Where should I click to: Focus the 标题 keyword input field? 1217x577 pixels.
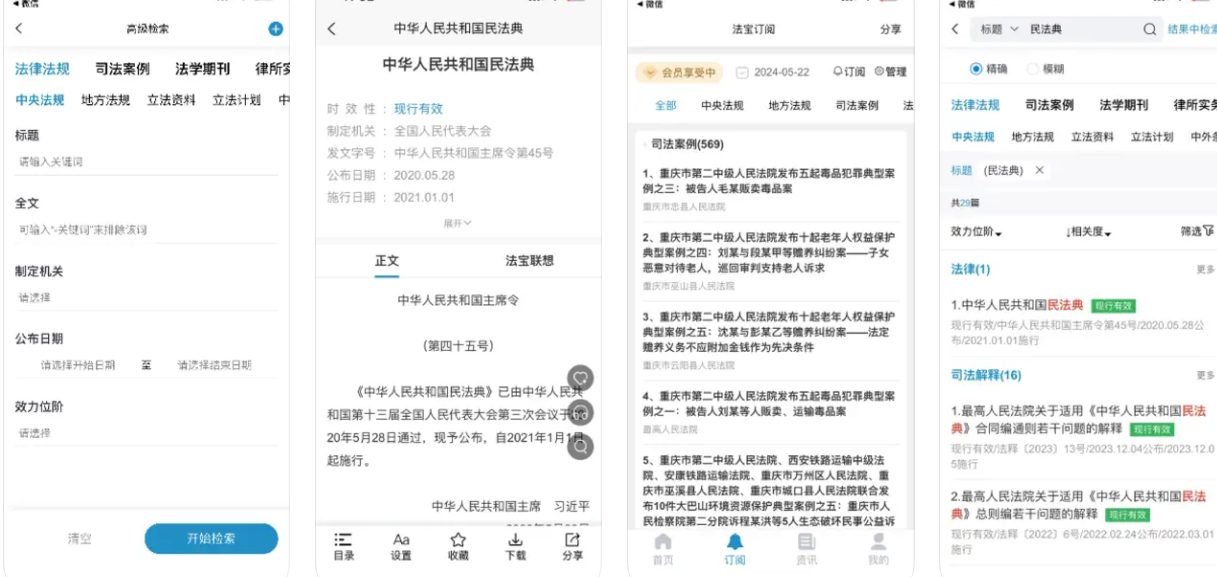(x=146, y=161)
